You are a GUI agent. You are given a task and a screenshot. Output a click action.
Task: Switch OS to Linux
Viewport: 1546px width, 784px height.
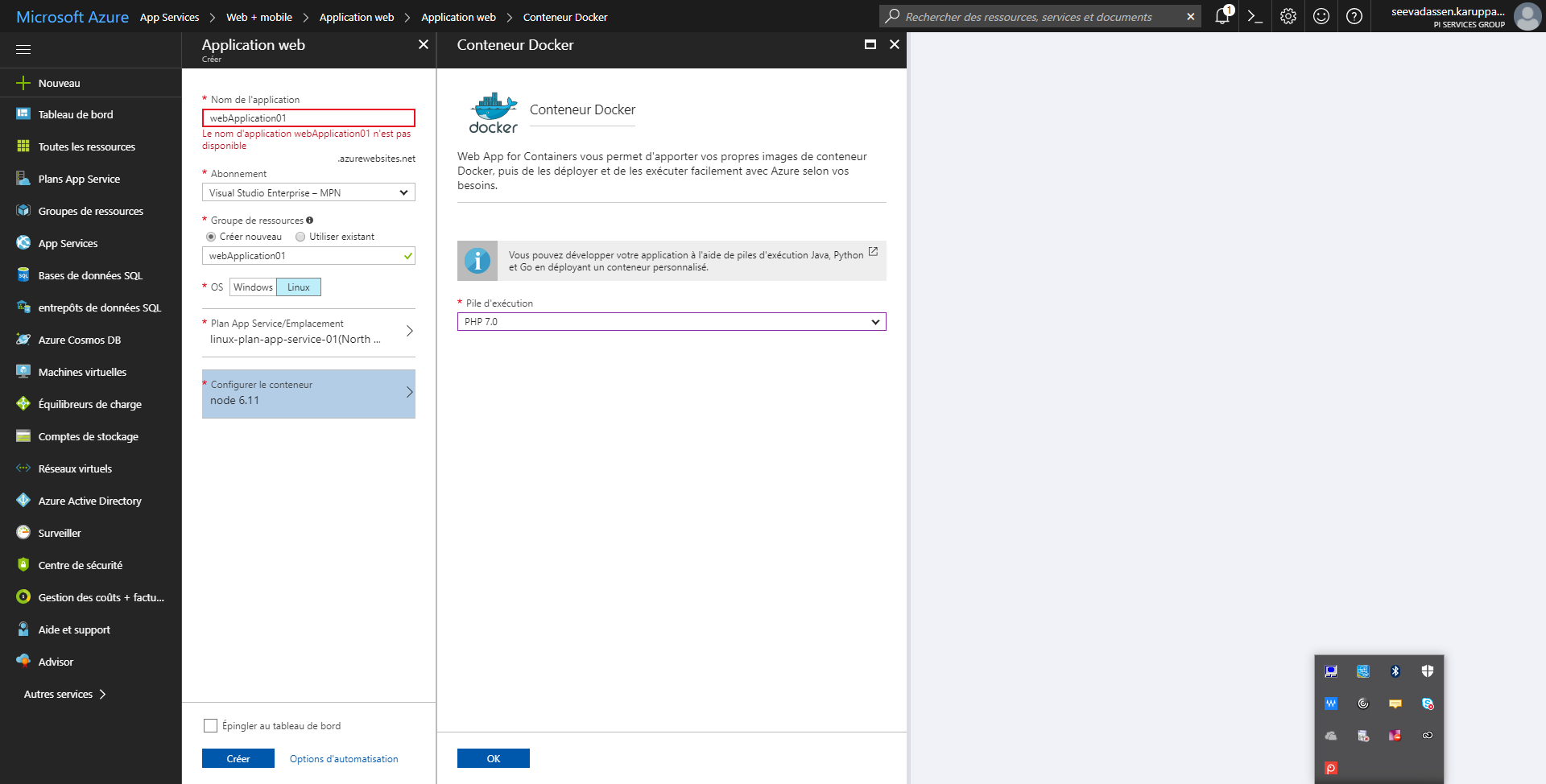coord(299,287)
